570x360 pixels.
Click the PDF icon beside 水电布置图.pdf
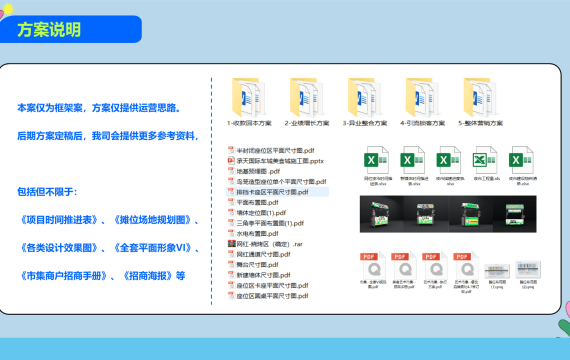231,233
